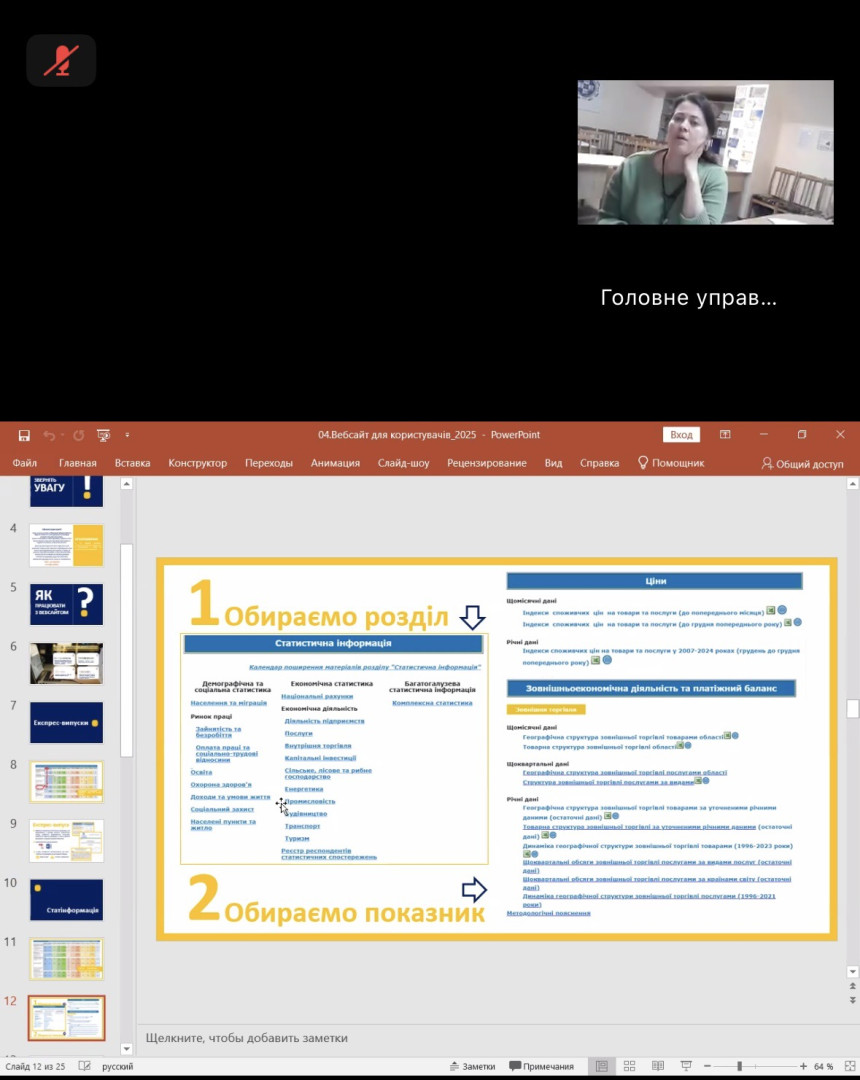Click the Общий доступ share button
Image resolution: width=860 pixels, height=1080 pixels.
[x=802, y=464]
